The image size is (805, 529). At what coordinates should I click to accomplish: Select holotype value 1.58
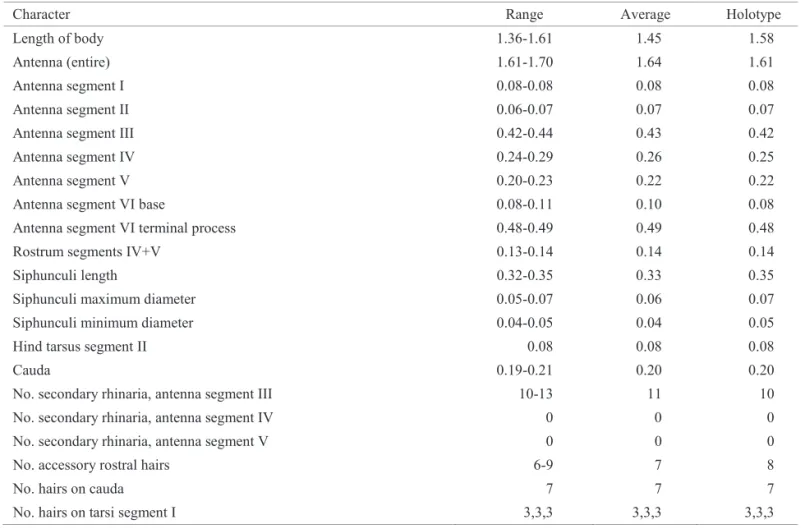tap(760, 39)
